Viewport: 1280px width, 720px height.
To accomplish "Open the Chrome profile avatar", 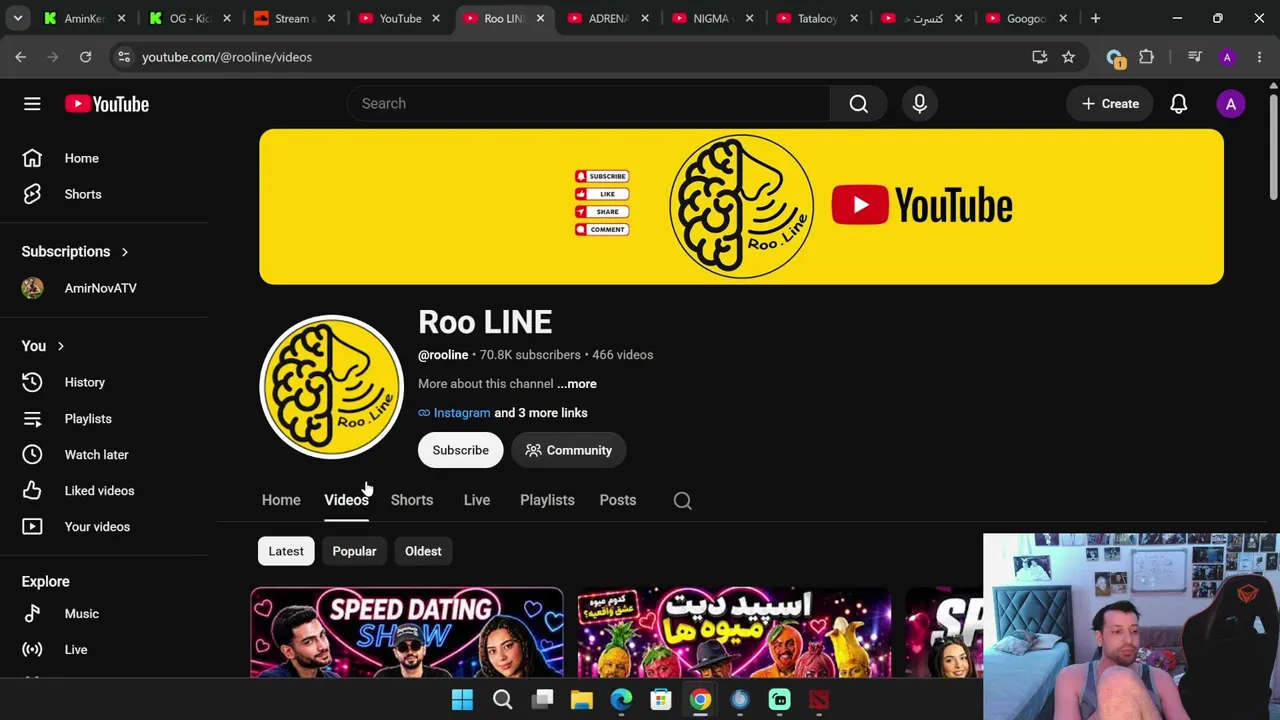I will pyautogui.click(x=1227, y=57).
